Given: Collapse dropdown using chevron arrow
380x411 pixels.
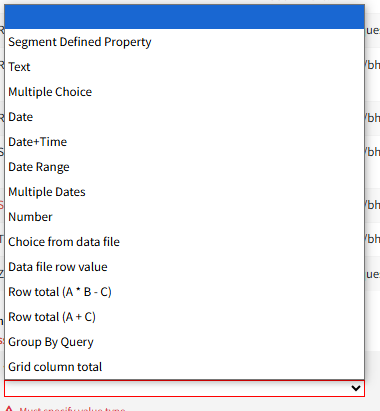Looking at the screenshot, I should (x=356, y=388).
